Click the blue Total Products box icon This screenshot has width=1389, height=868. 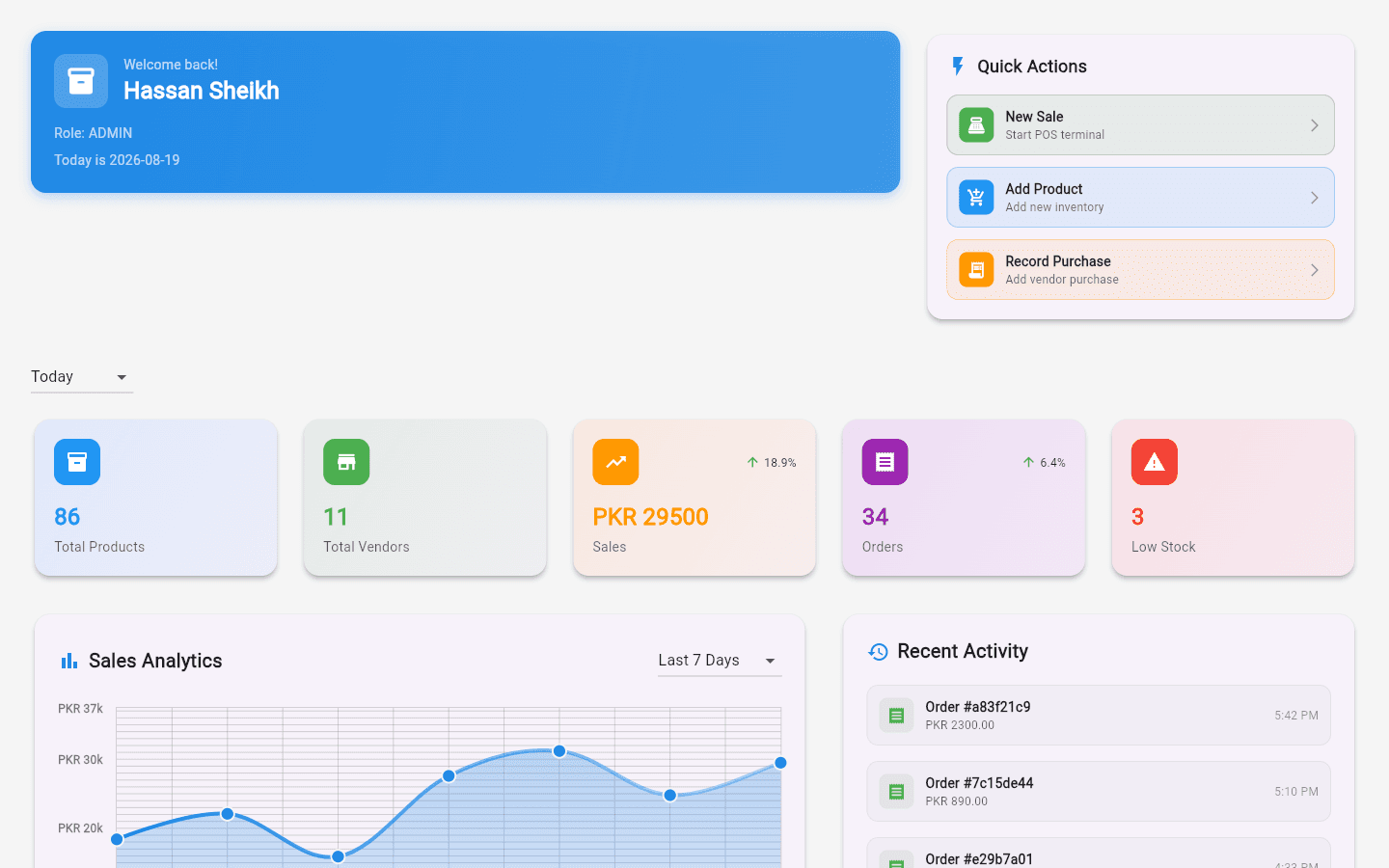[x=77, y=462]
